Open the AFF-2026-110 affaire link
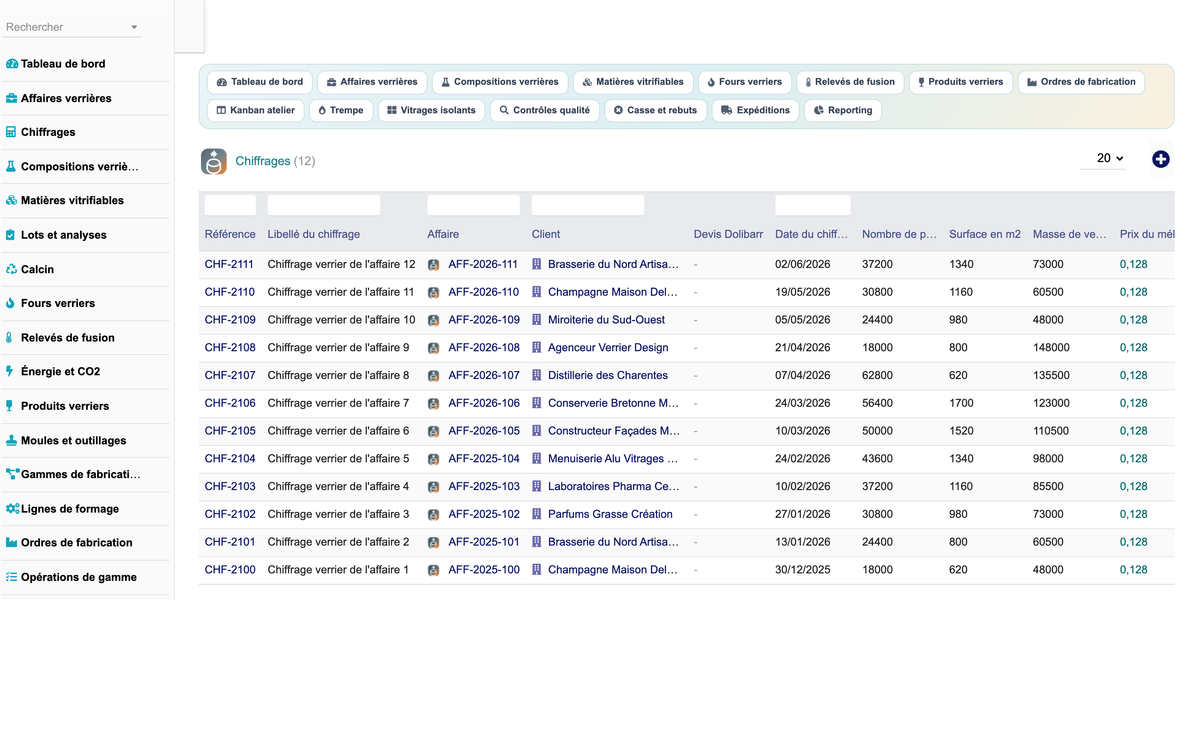The image size is (1200, 743). pyautogui.click(x=483, y=293)
